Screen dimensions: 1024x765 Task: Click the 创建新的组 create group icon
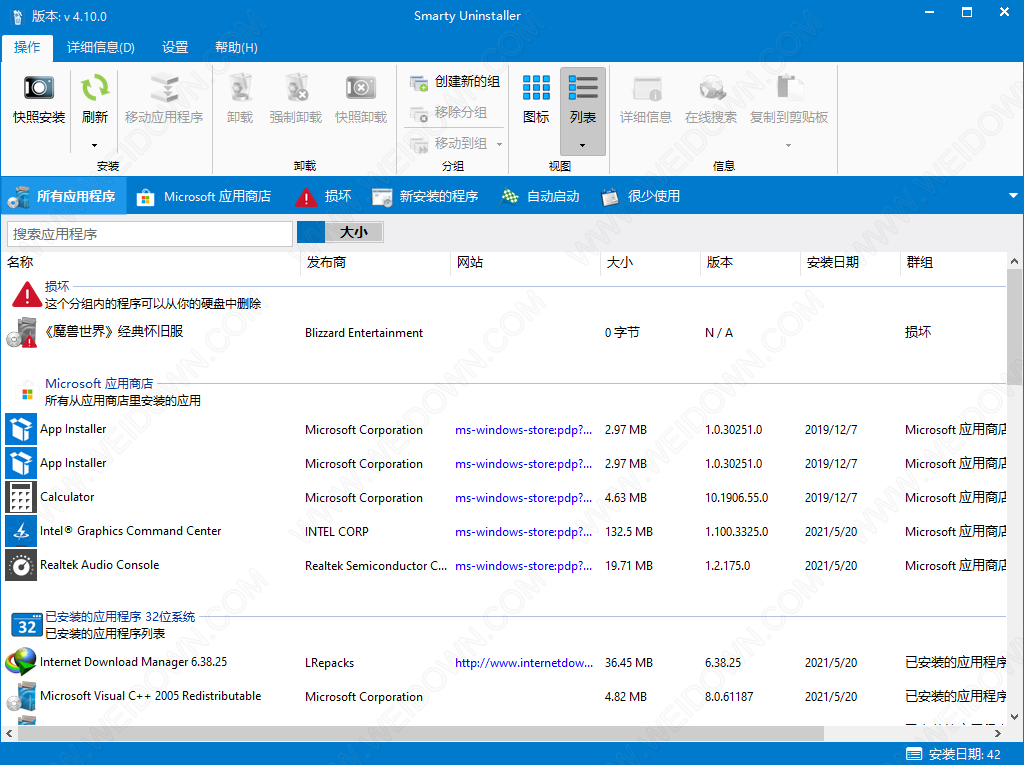point(419,82)
